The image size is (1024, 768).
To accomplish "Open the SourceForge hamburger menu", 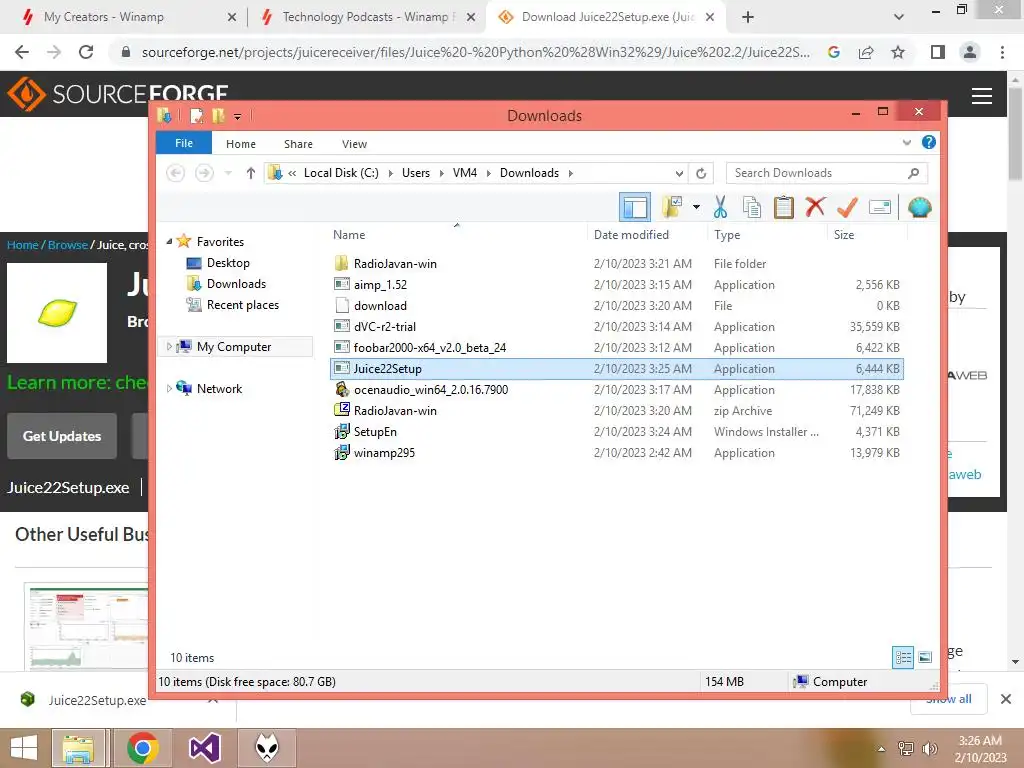I will coord(982,96).
